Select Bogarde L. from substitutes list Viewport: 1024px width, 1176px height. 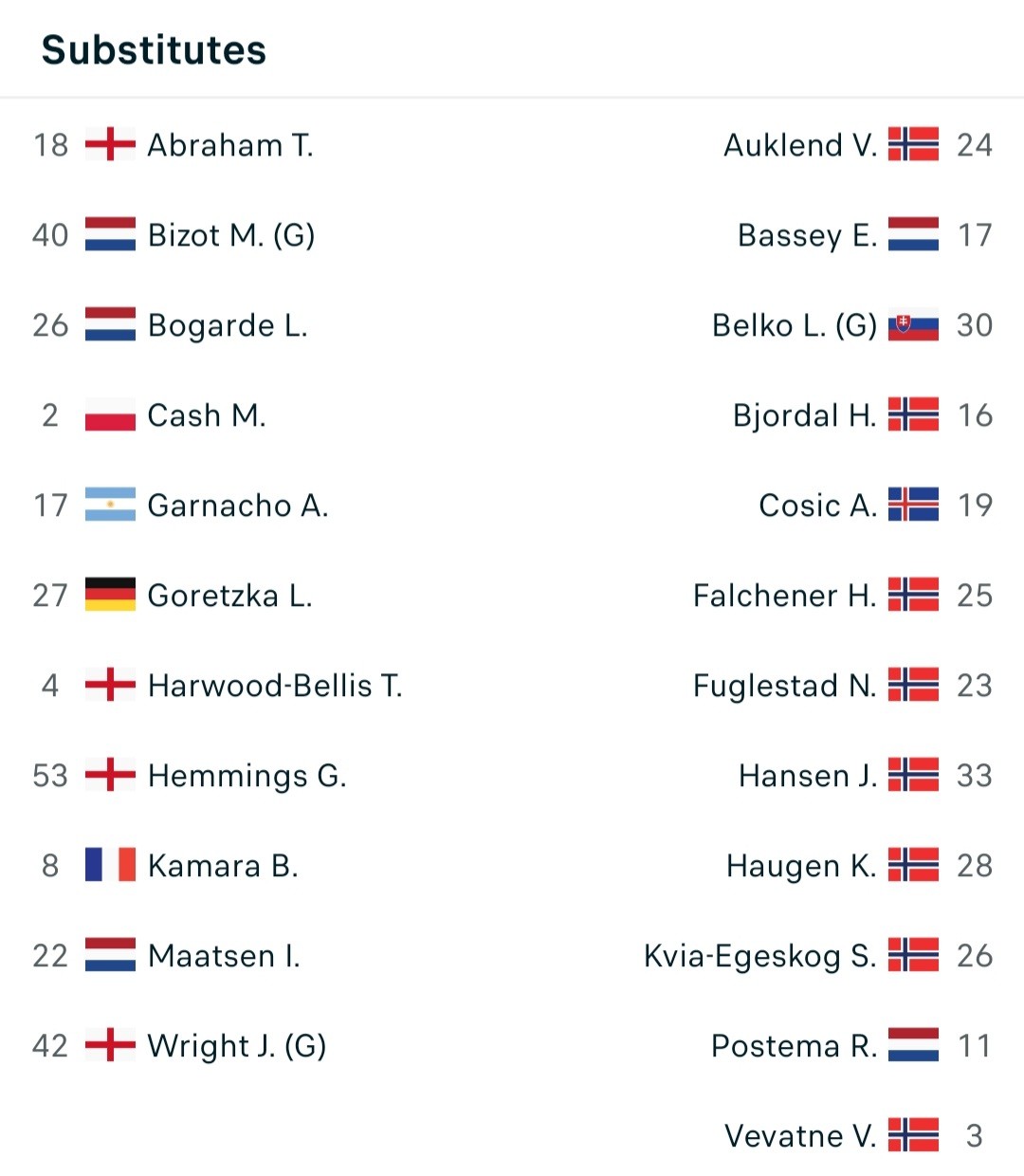(x=228, y=325)
